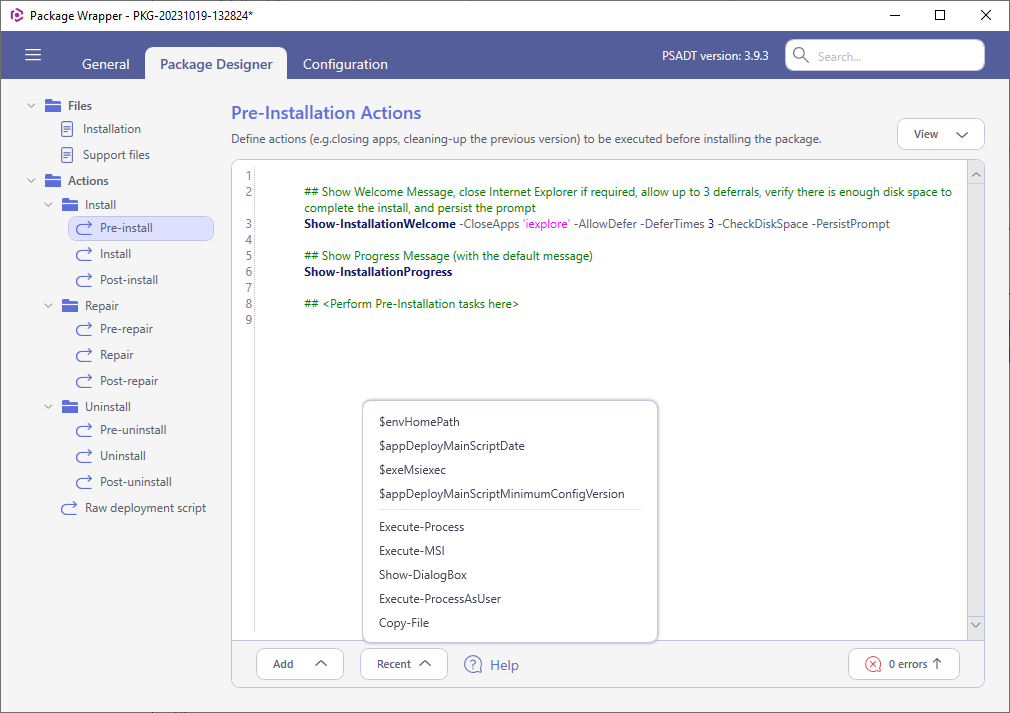Click the Files folder icon
Screen dimensions: 1010x713
[x=53, y=106]
